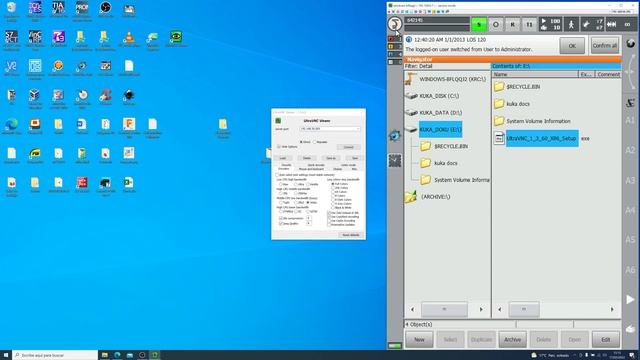Click the Save as button in UltraVNC Viewer
This screenshot has height=360, width=640.
[x=331, y=158]
